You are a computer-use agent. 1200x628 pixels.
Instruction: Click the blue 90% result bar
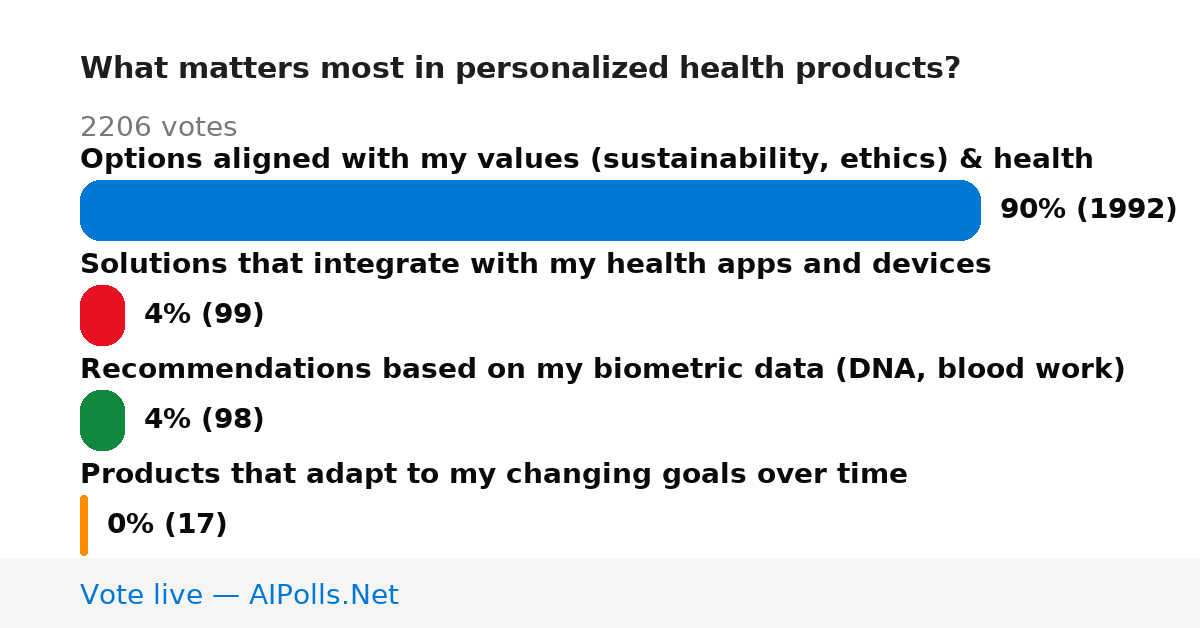pyautogui.click(x=530, y=210)
